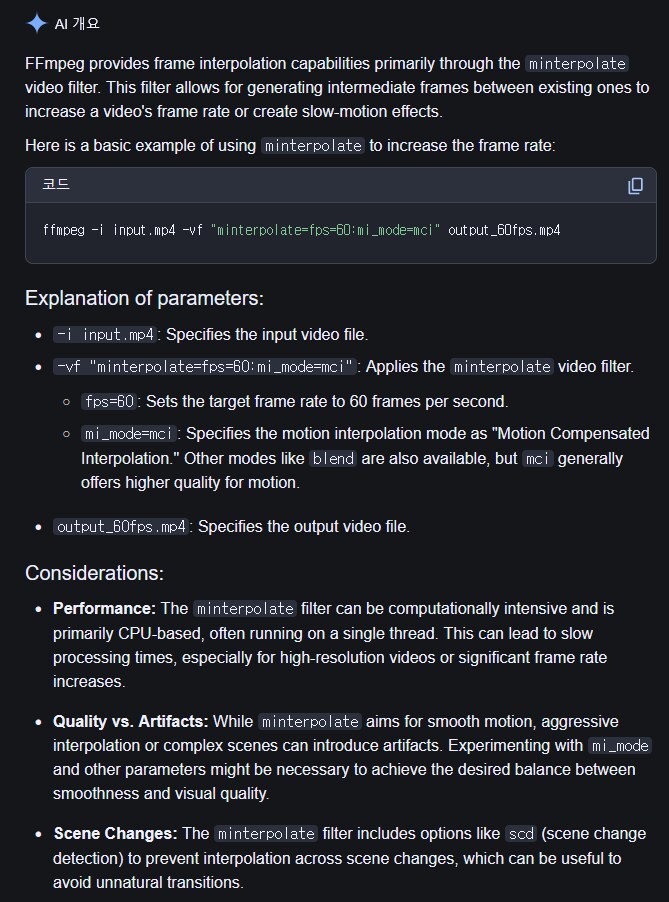The height and width of the screenshot is (902, 669).
Task: Click "minterpolate" chip in the first intro sentence
Action: (577, 63)
